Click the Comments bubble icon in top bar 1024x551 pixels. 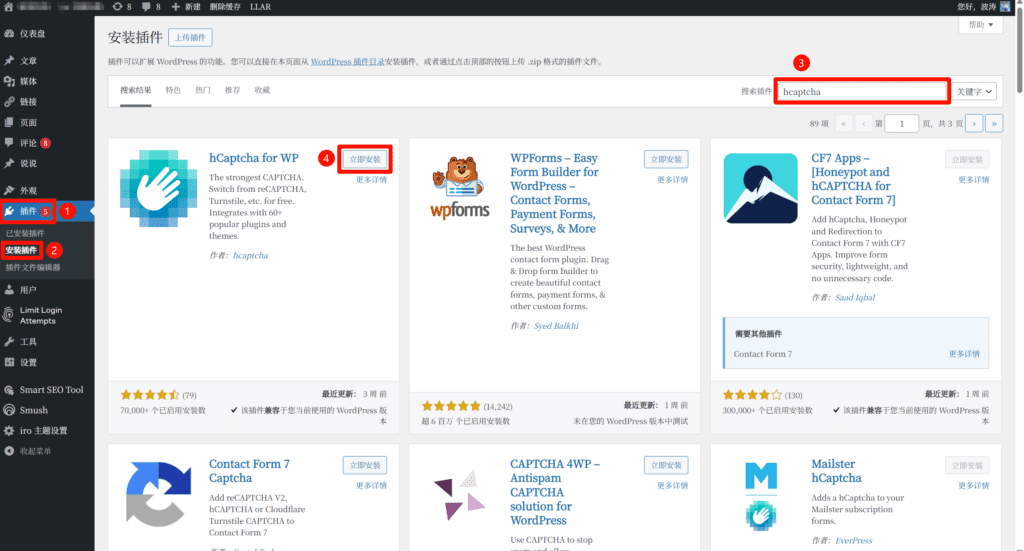click(145, 7)
